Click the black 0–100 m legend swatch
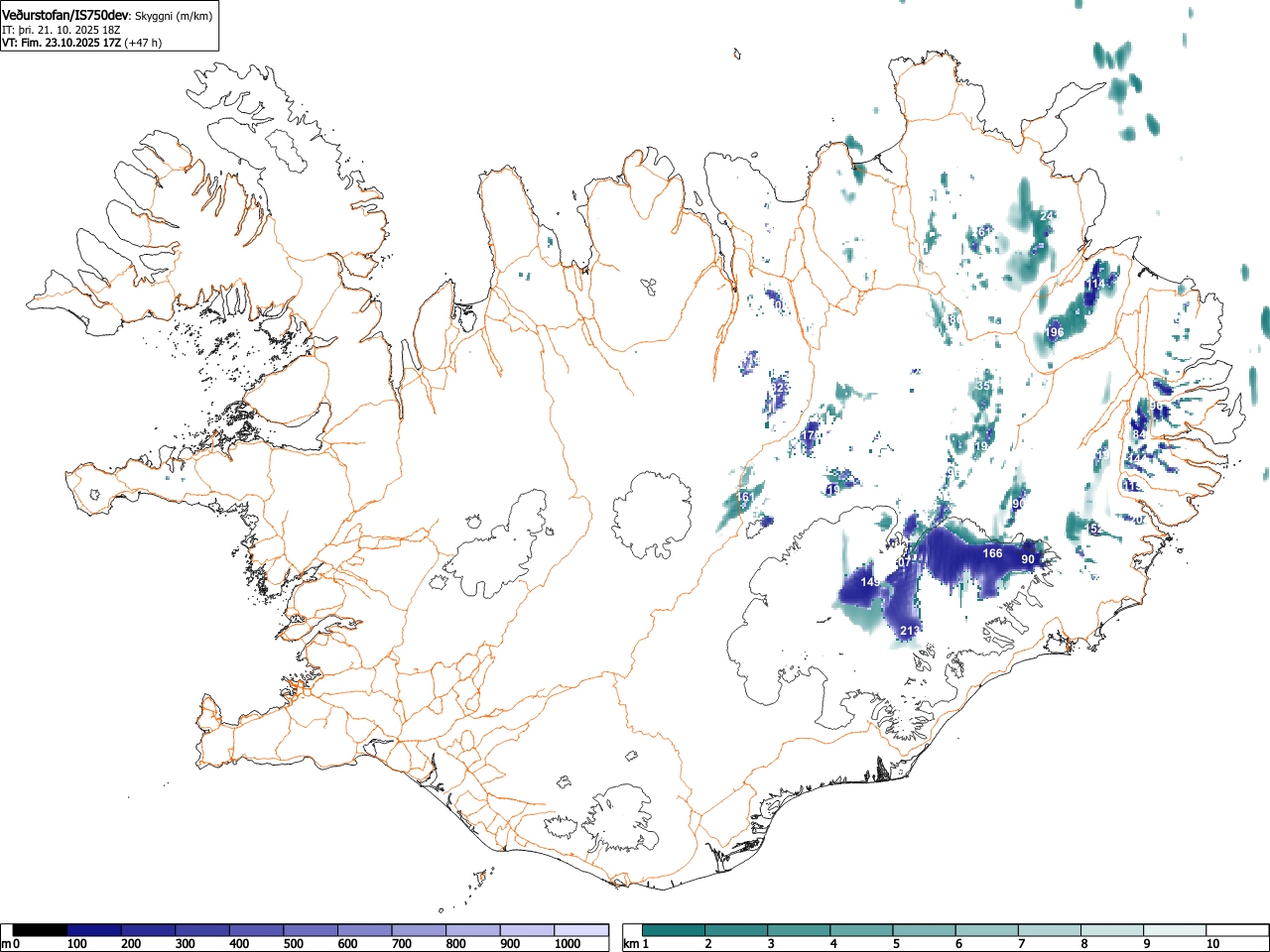Viewport: 1270px width, 952px height. (41, 930)
